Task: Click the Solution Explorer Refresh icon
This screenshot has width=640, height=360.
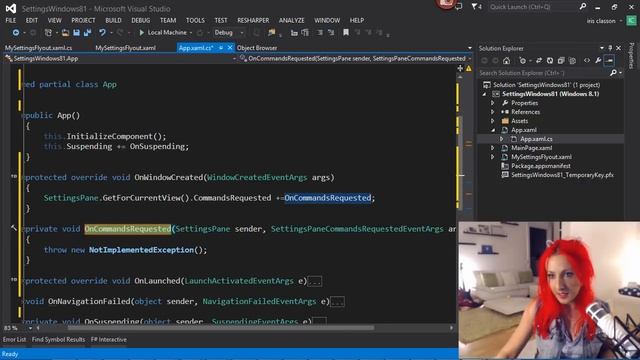Action: coord(550,60)
